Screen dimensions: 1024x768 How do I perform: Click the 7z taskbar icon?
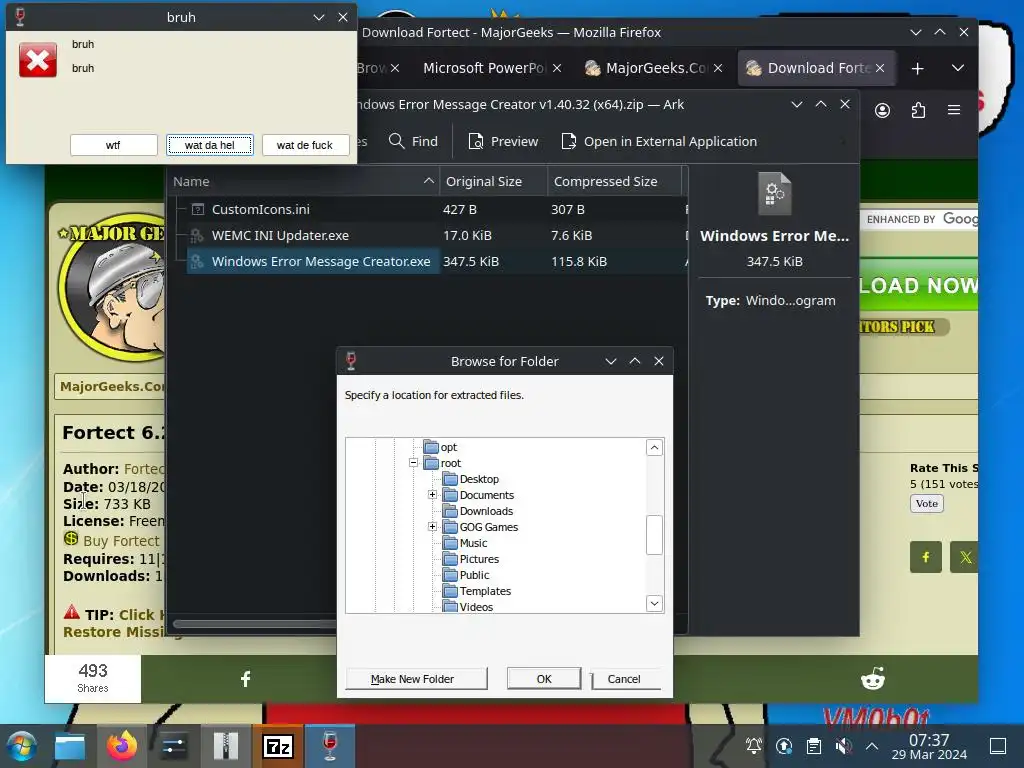pyautogui.click(x=278, y=746)
